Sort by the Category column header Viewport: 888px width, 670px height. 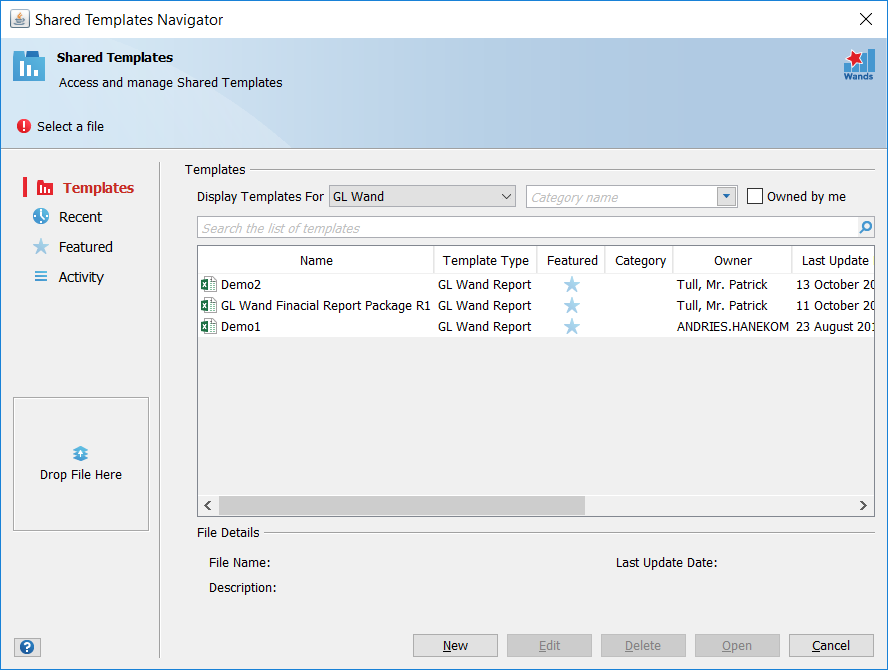[639, 261]
